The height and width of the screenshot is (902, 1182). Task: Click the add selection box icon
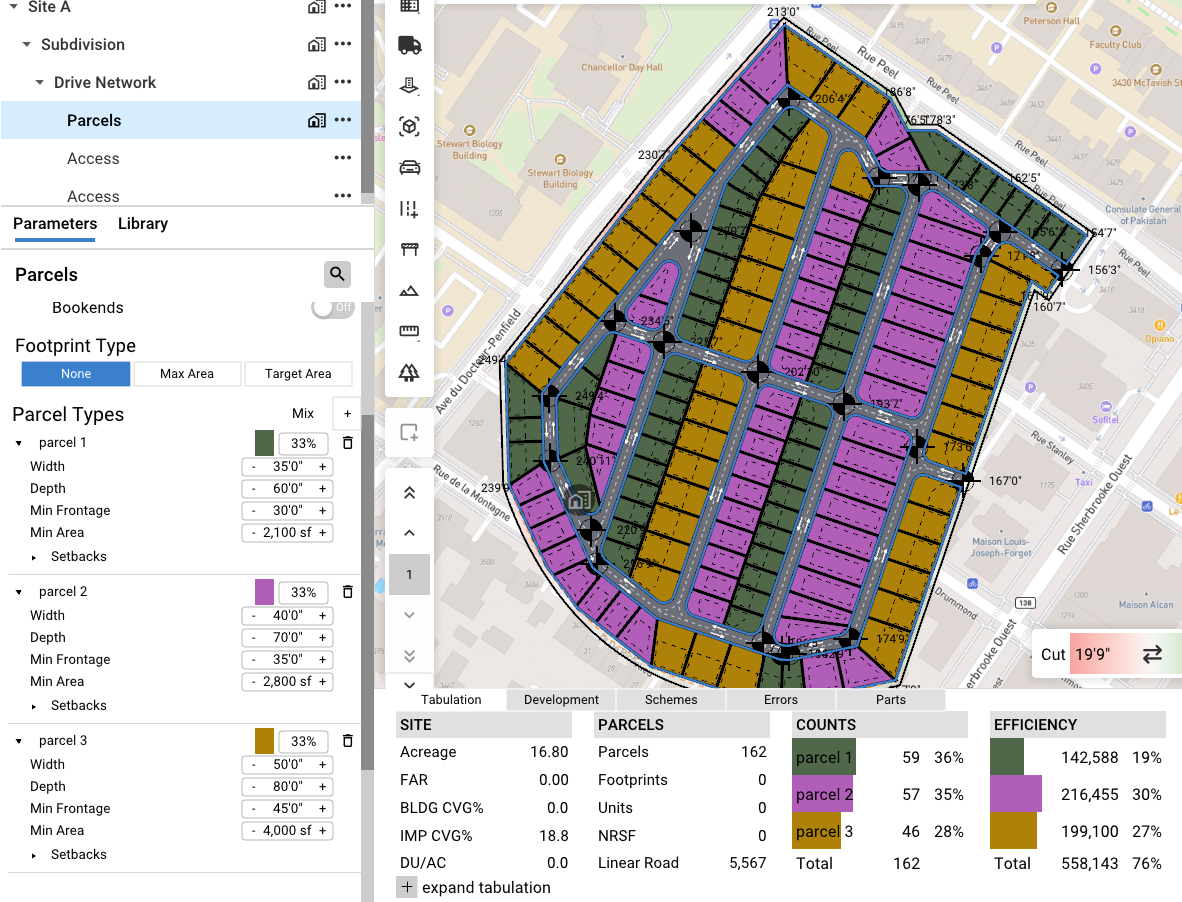[409, 433]
